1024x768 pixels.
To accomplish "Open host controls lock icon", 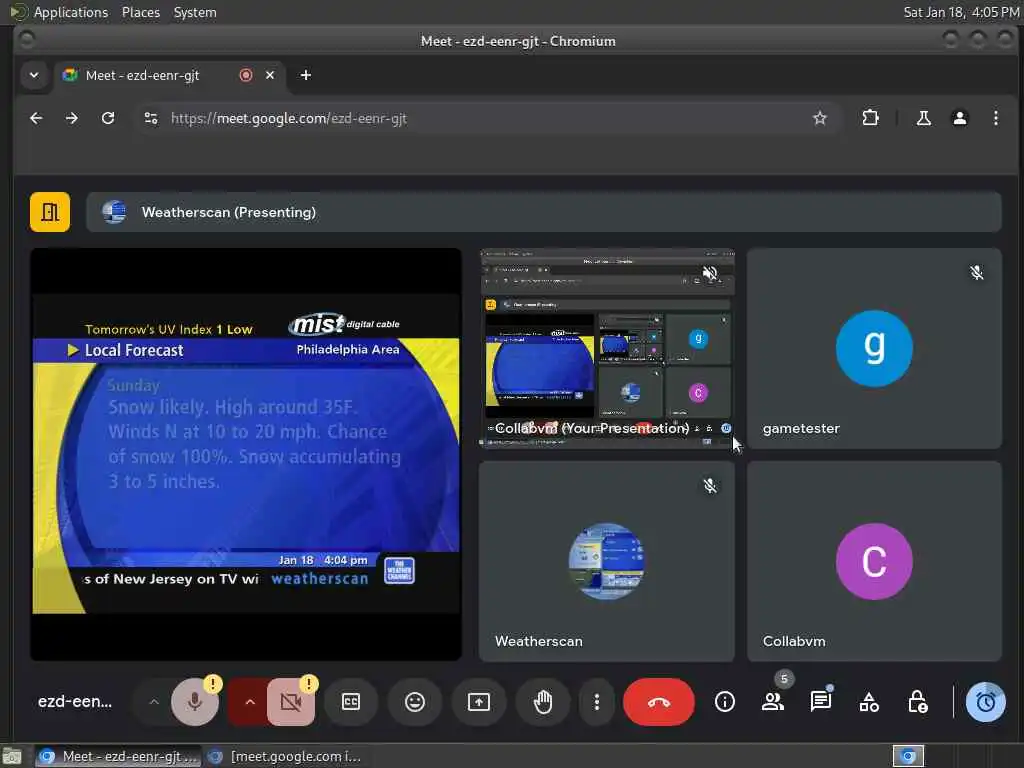I will (917, 702).
